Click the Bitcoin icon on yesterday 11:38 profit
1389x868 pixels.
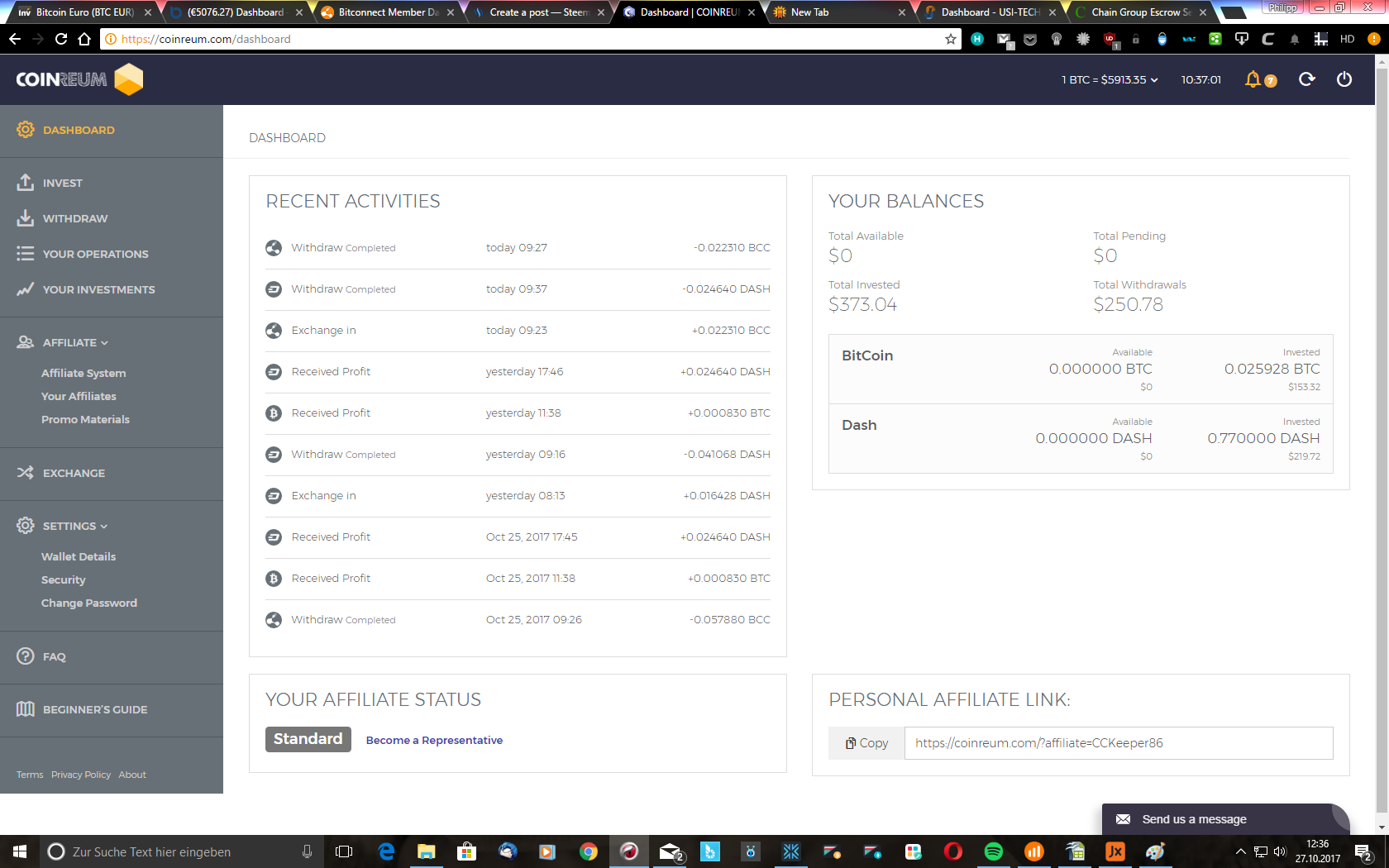click(x=274, y=413)
